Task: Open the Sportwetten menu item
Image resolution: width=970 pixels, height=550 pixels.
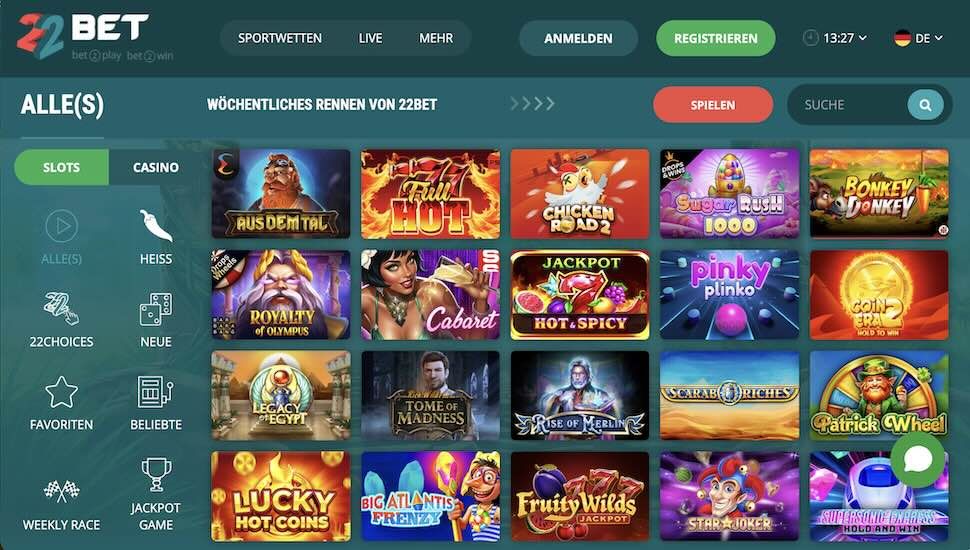Action: 280,38
